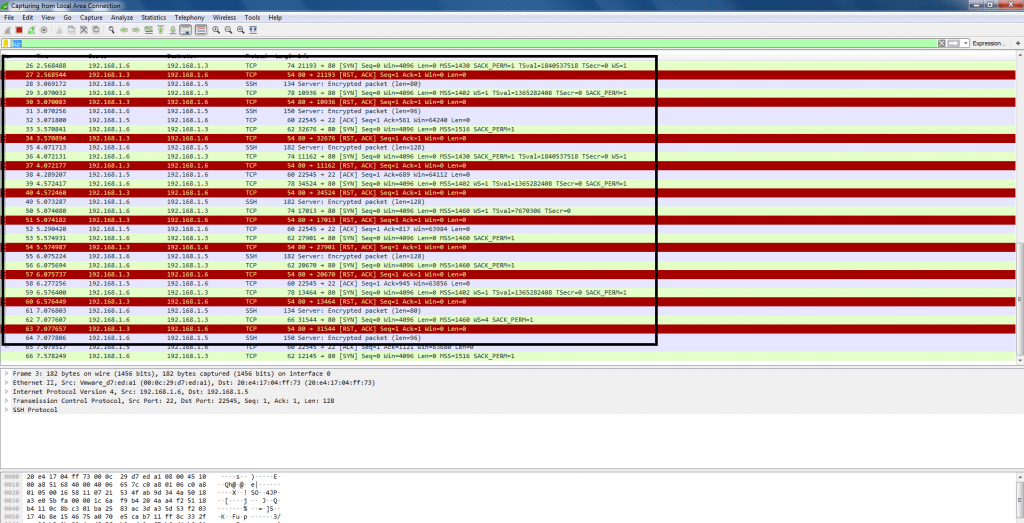Expand the Ethernet II details row
This screenshot has height=523, width=1024.
[7, 383]
